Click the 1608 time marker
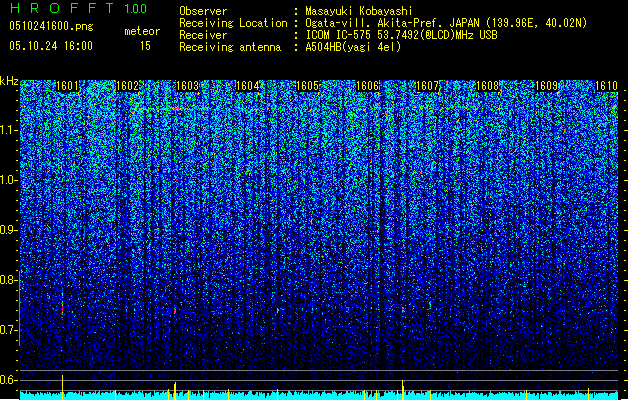The width and height of the screenshot is (629, 400). point(487,86)
